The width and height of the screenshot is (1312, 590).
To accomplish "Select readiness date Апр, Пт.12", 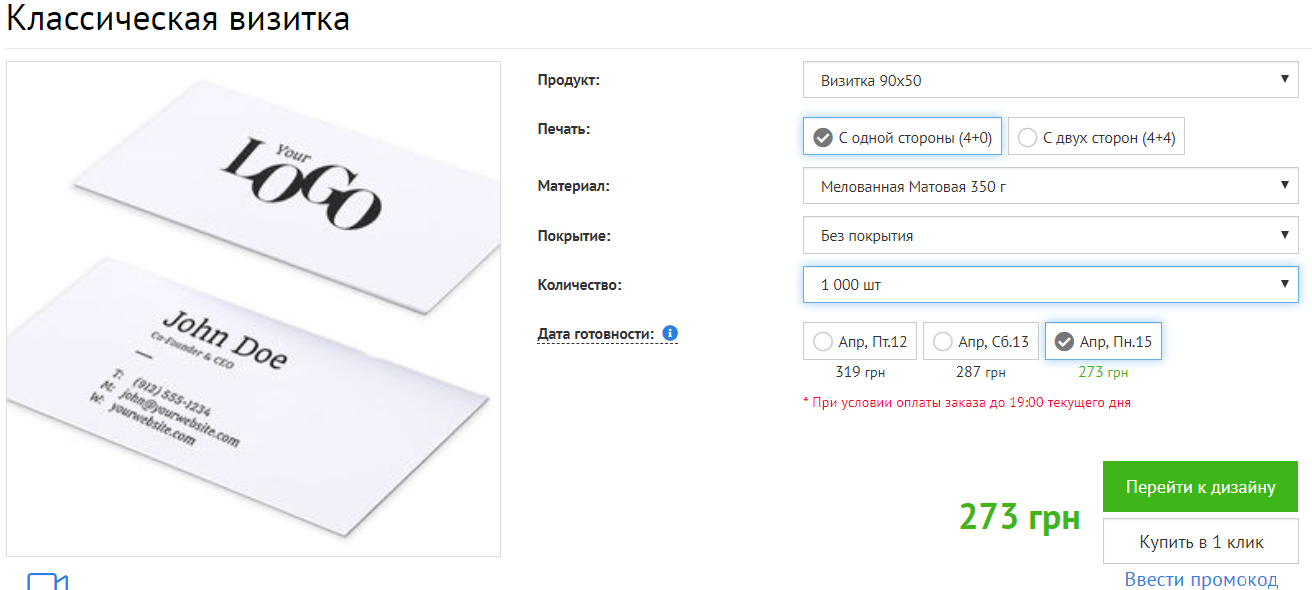I will tap(861, 342).
